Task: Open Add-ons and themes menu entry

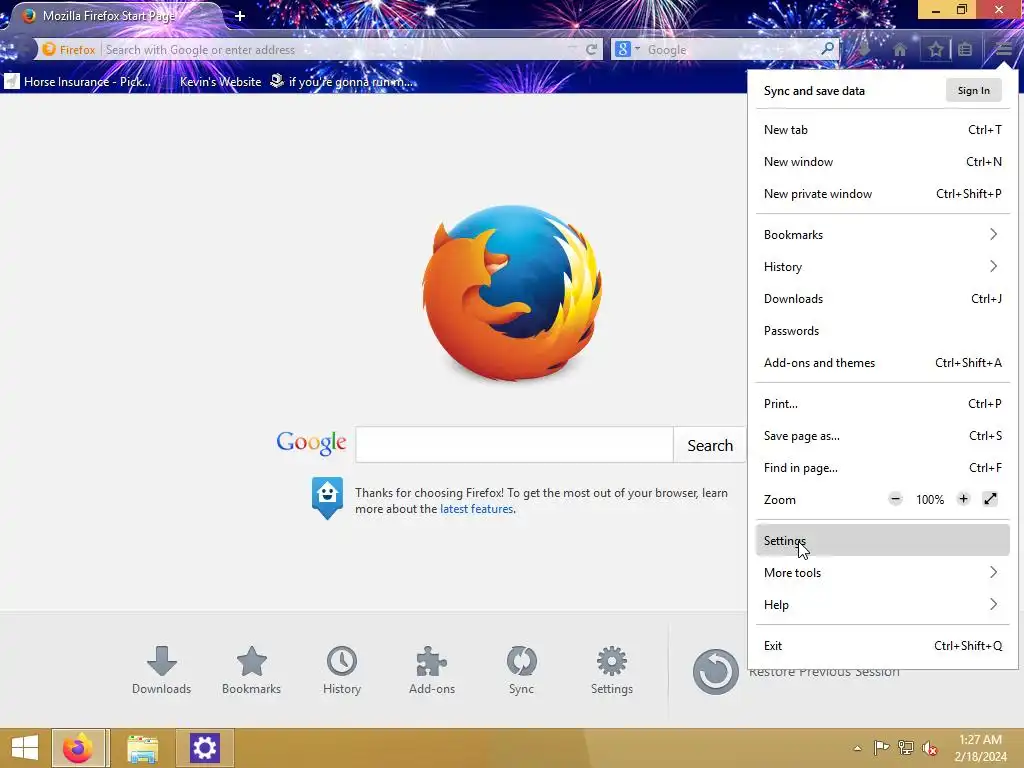Action: (x=882, y=362)
